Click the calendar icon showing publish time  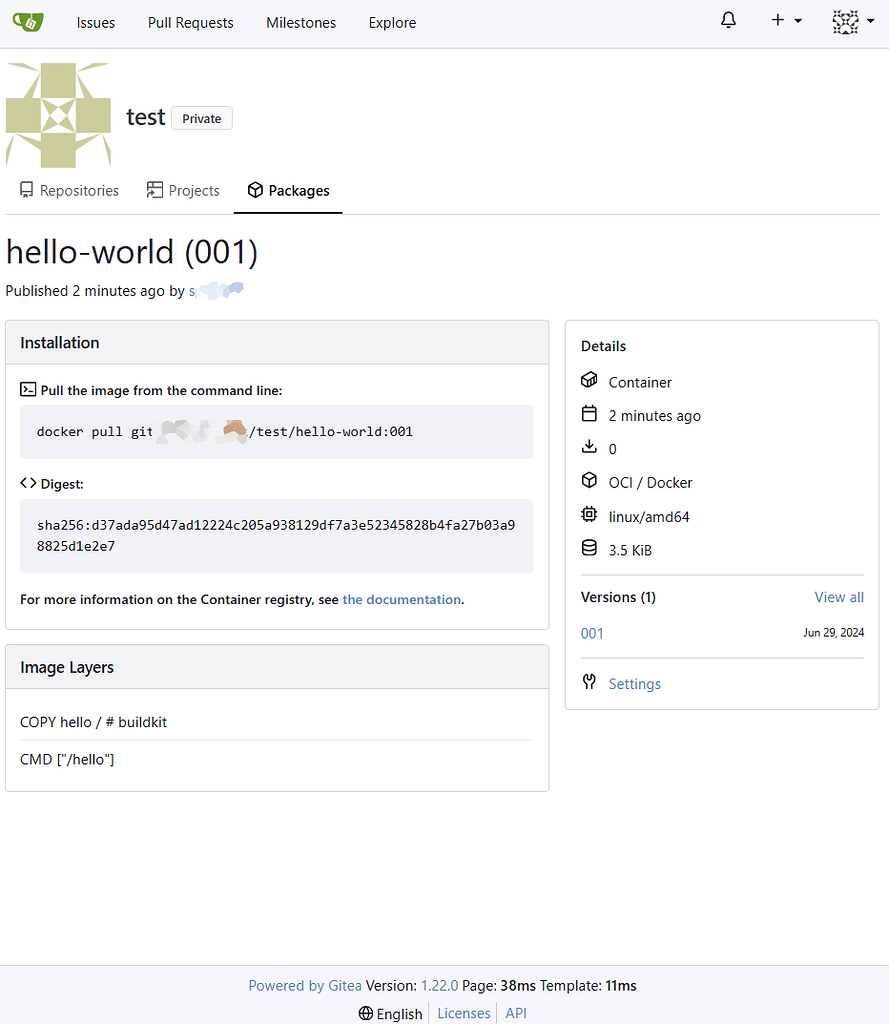click(589, 415)
